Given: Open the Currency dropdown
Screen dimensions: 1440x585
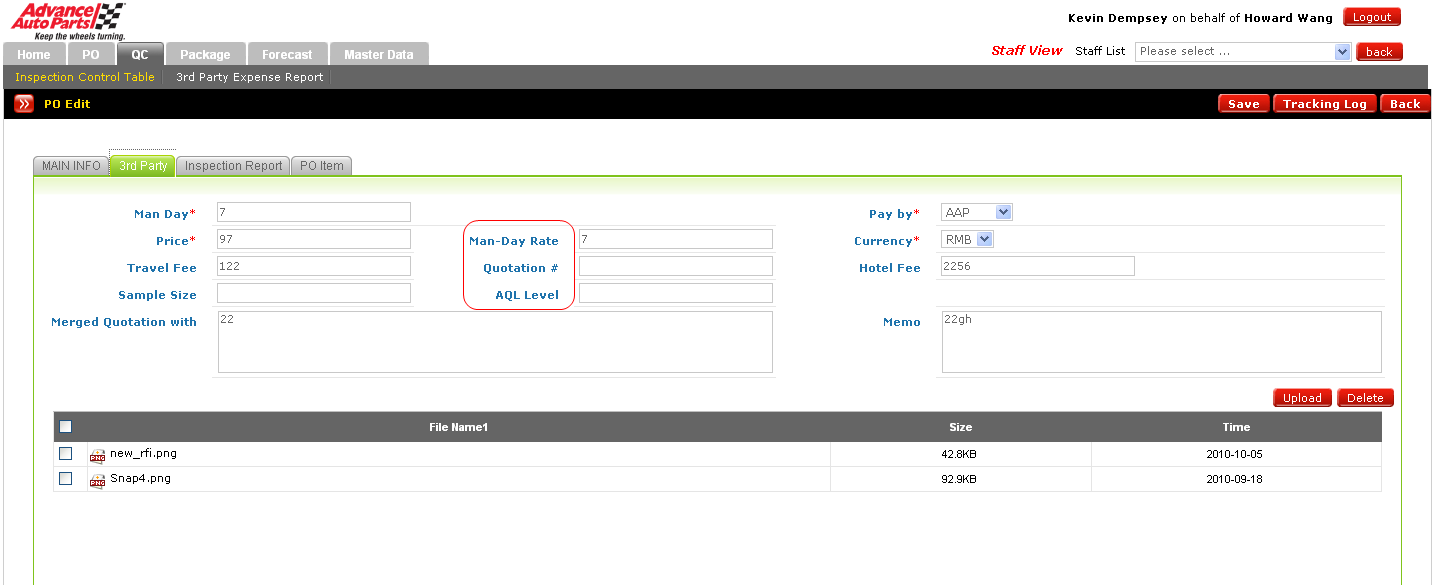Looking at the screenshot, I should tap(968, 240).
